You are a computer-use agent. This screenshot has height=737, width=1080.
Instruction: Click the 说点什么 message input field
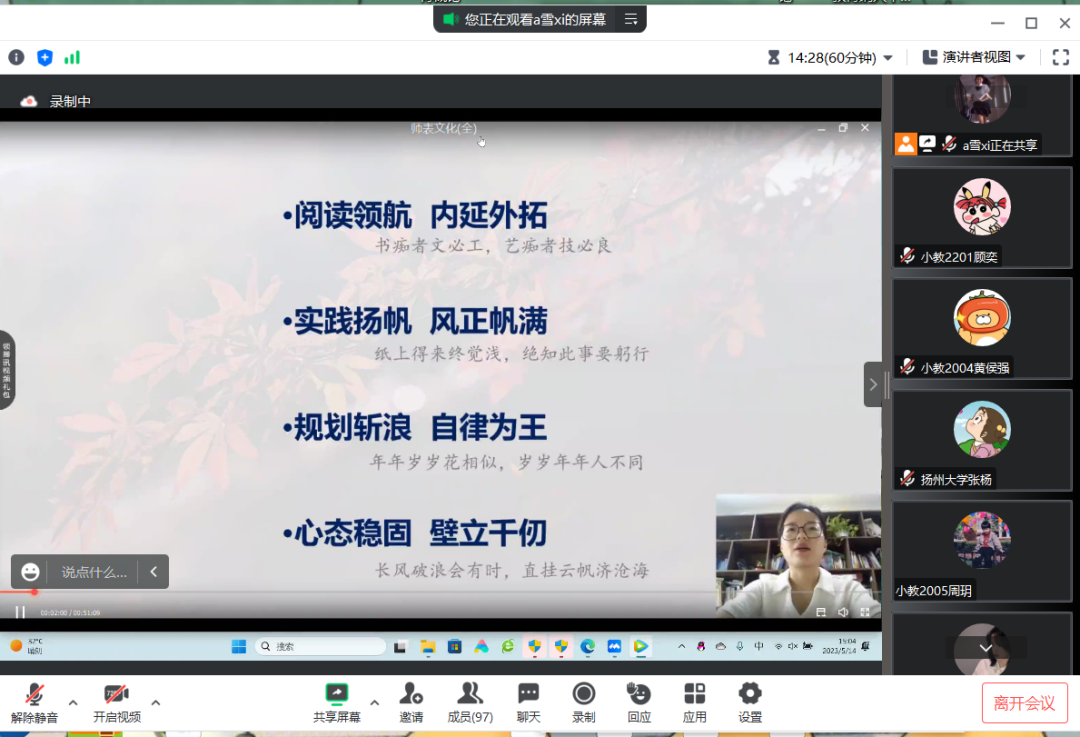tap(94, 572)
